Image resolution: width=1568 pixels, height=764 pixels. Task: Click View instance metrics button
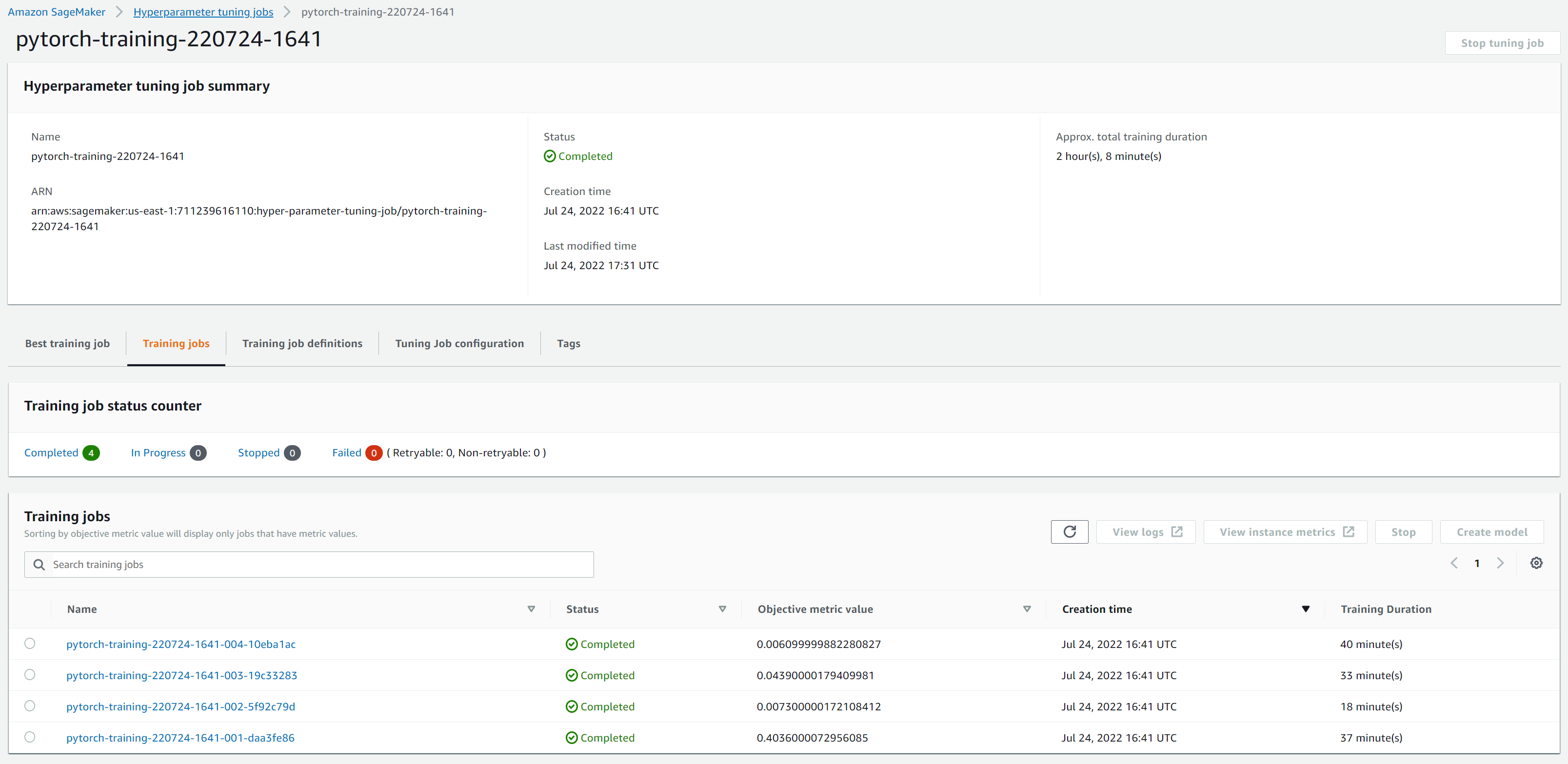[1285, 531]
